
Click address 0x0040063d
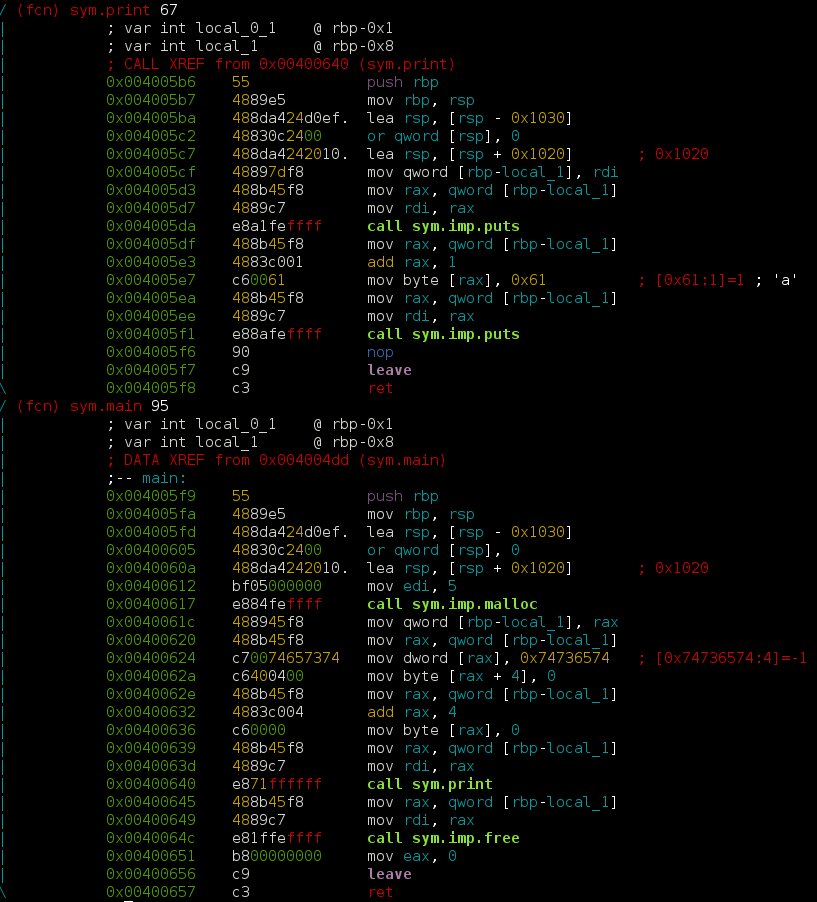click(151, 766)
